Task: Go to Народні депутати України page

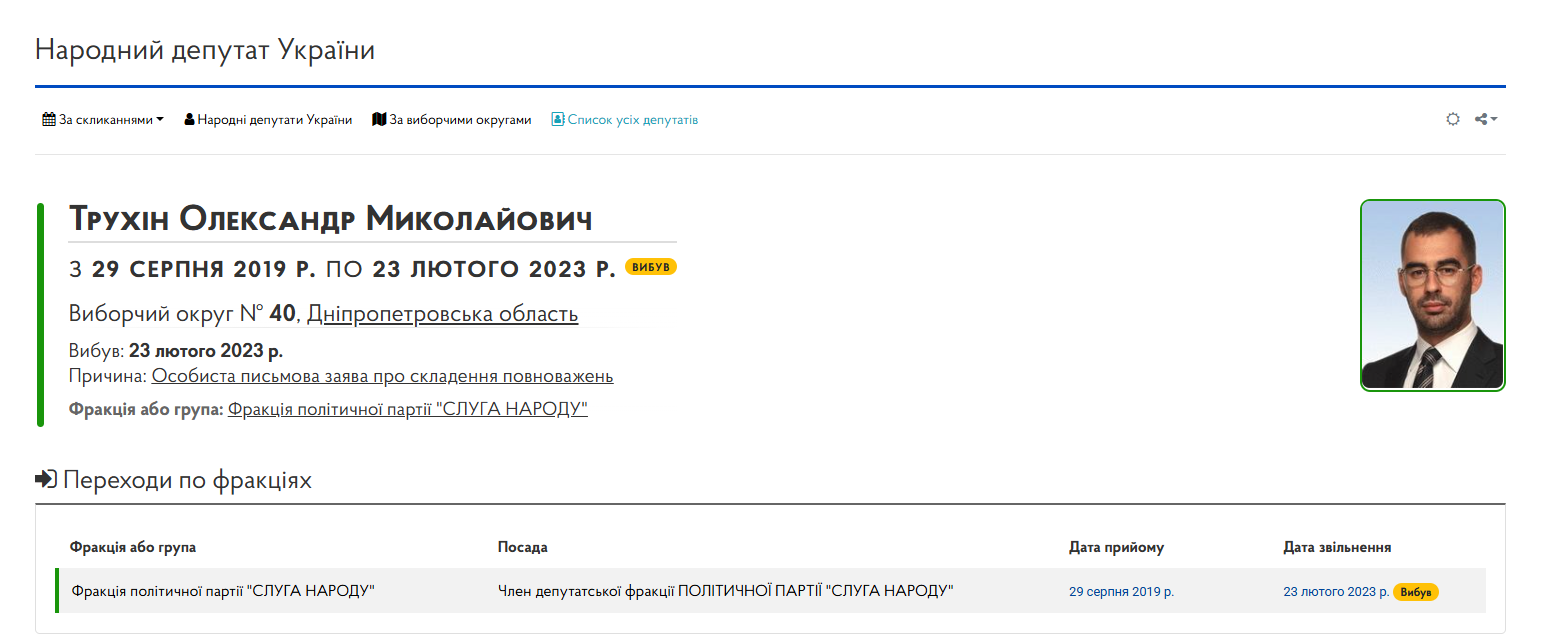Action: coord(268,120)
